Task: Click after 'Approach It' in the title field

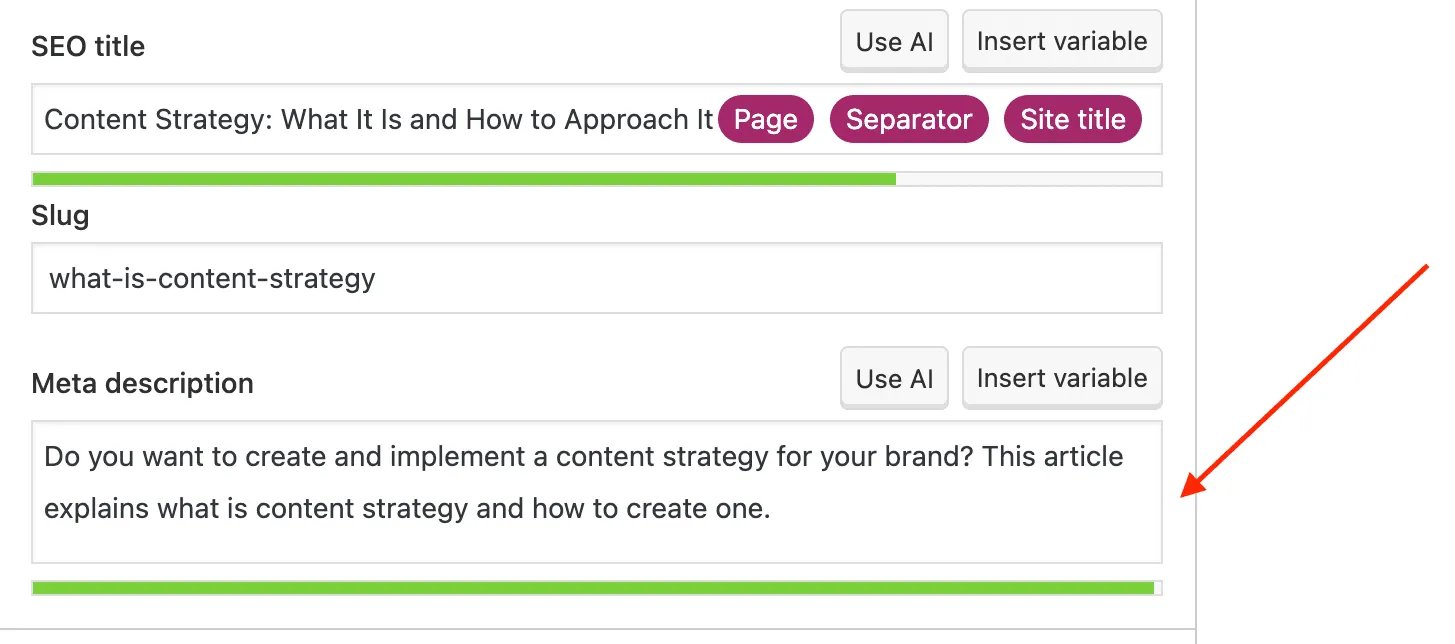Action: (x=715, y=119)
